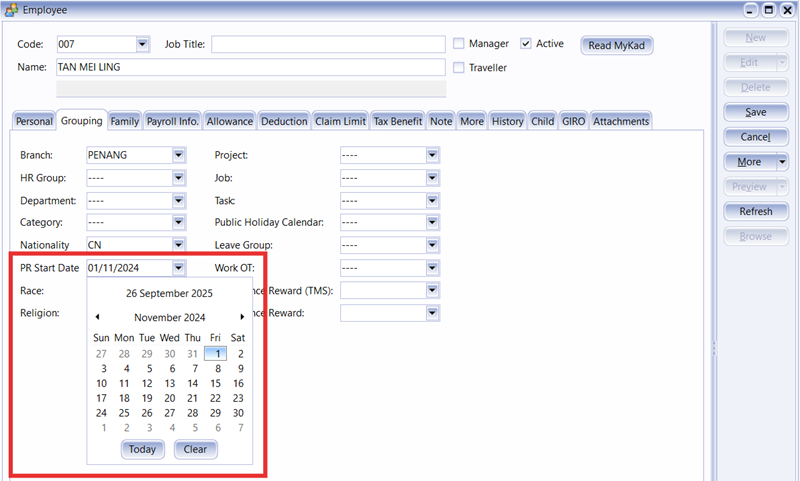Uncheck the Active checkbox
Image resolution: width=800 pixels, height=481 pixels.
click(x=526, y=44)
